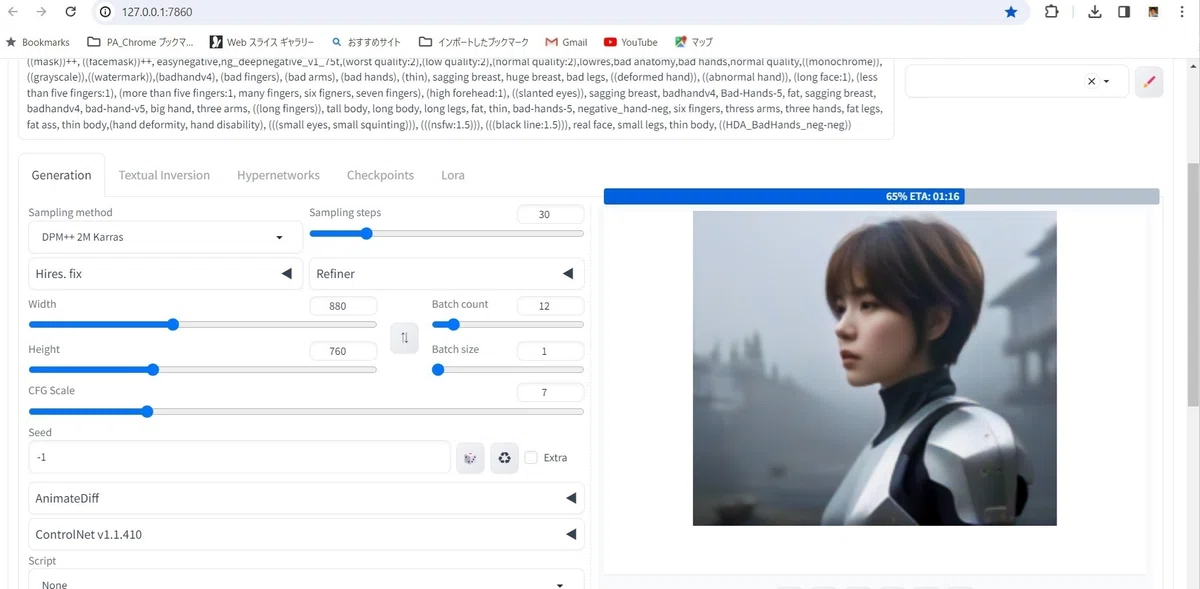Open the styles dropdown arrow
Viewport: 1200px width, 589px height.
click(1107, 82)
